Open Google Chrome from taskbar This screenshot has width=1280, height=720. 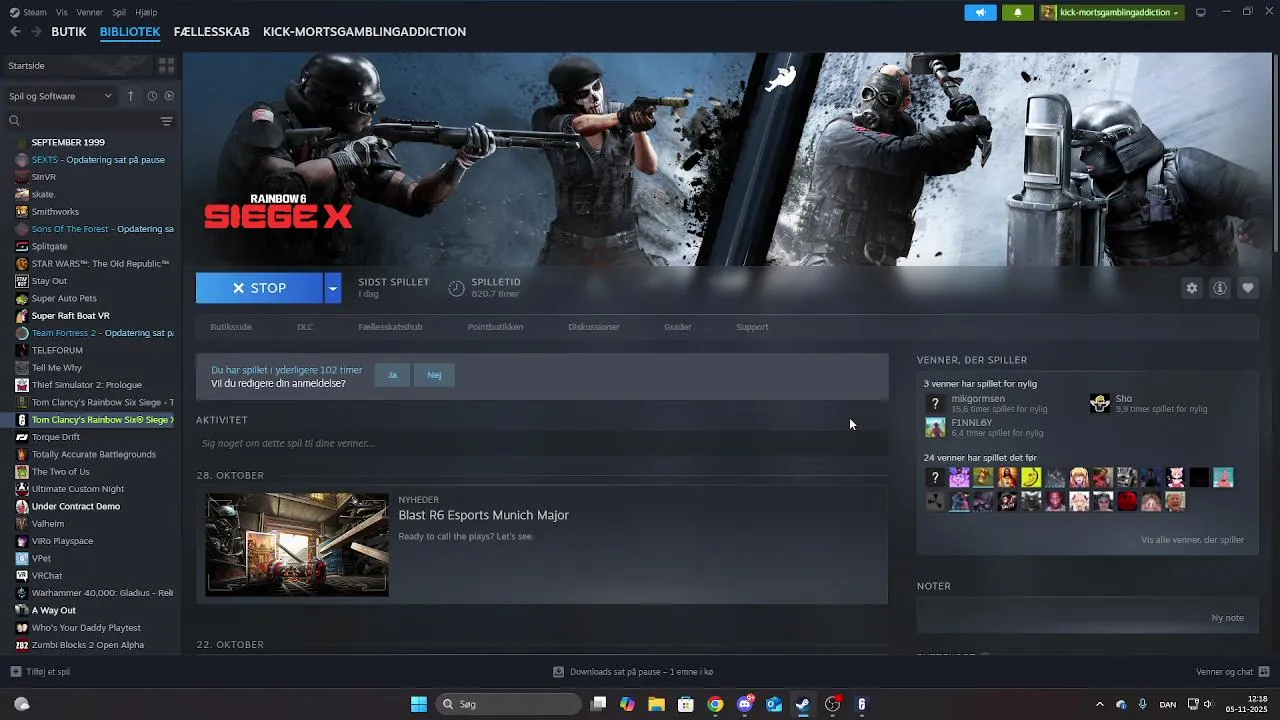(715, 704)
